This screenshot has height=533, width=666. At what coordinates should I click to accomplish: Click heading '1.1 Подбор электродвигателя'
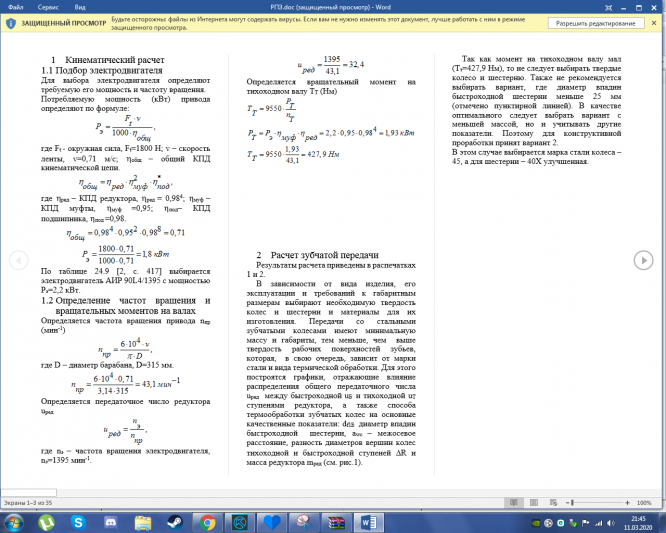102,70
